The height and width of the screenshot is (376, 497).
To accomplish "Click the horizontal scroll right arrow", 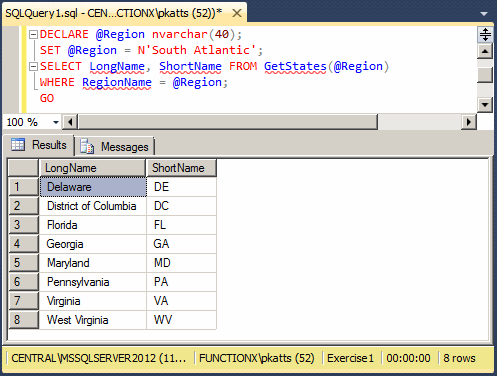I will [x=469, y=122].
